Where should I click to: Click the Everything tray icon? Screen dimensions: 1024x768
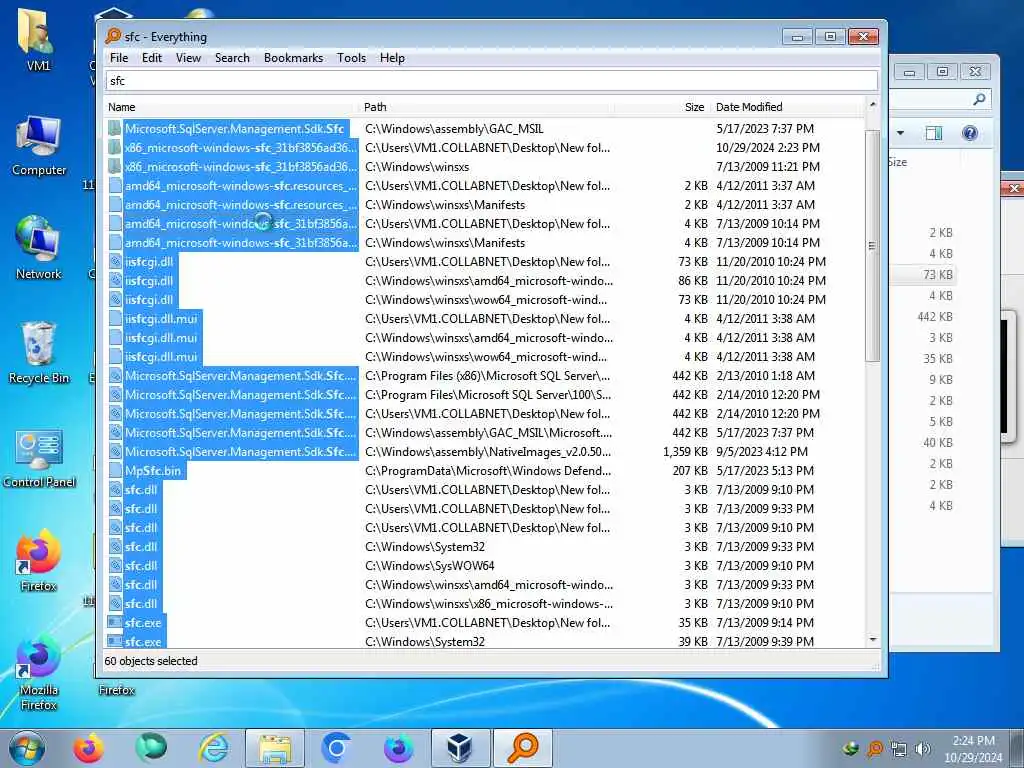(x=875, y=749)
